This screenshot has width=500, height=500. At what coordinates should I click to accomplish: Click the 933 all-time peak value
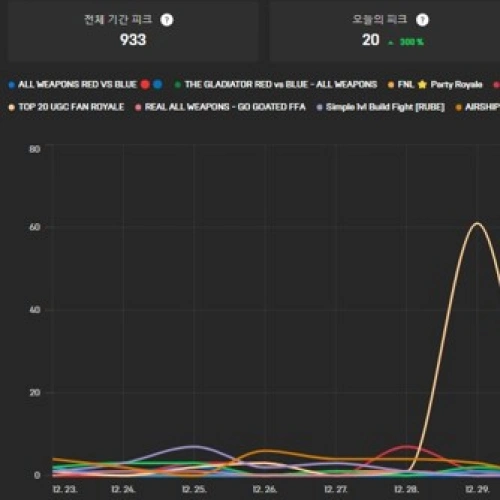[133, 40]
